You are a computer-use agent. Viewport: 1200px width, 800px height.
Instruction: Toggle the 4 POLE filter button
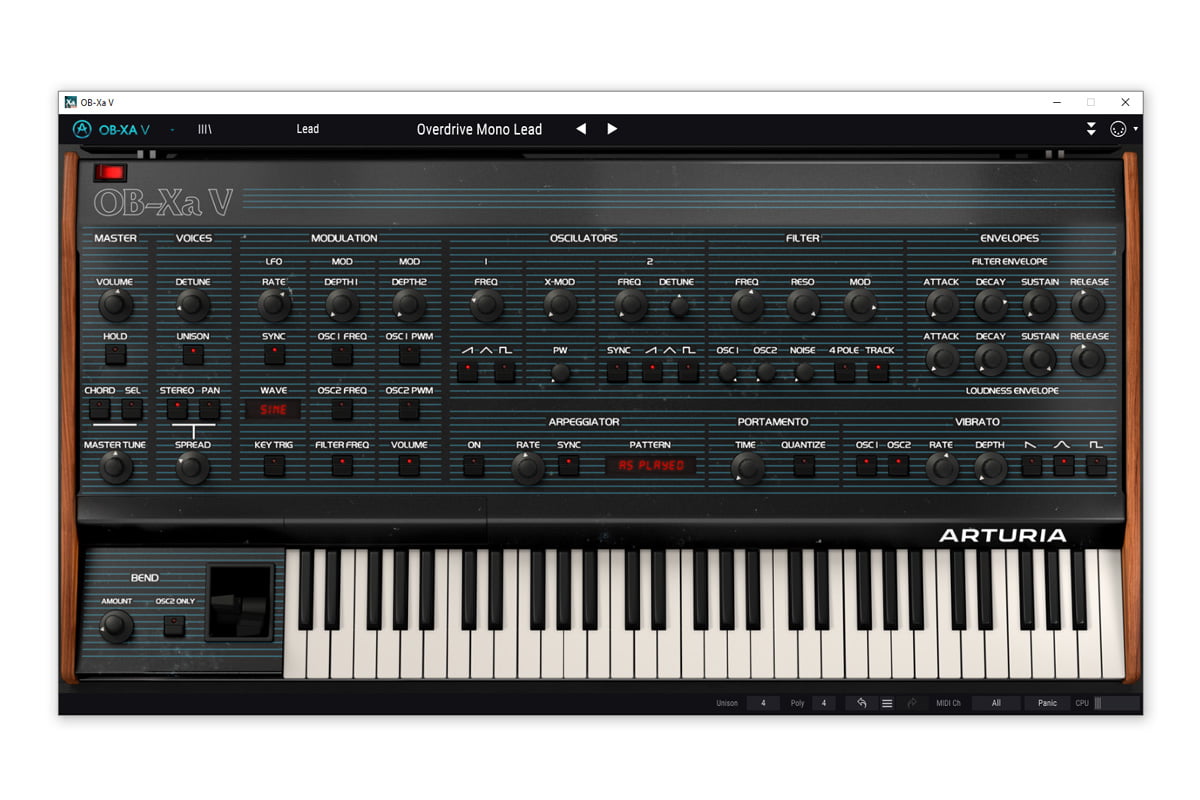pyautogui.click(x=845, y=372)
